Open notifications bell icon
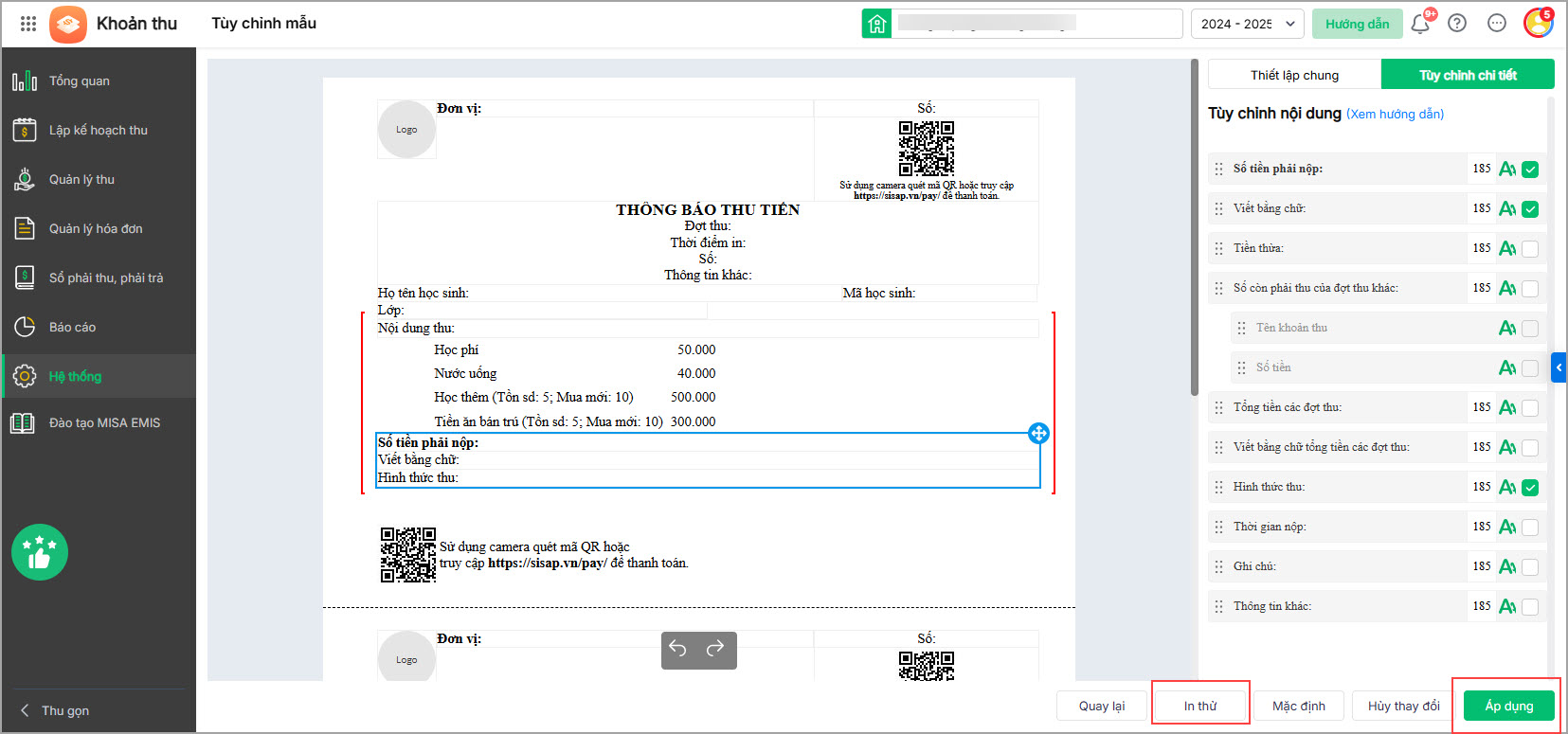This screenshot has width=1568, height=734. 1420,24
